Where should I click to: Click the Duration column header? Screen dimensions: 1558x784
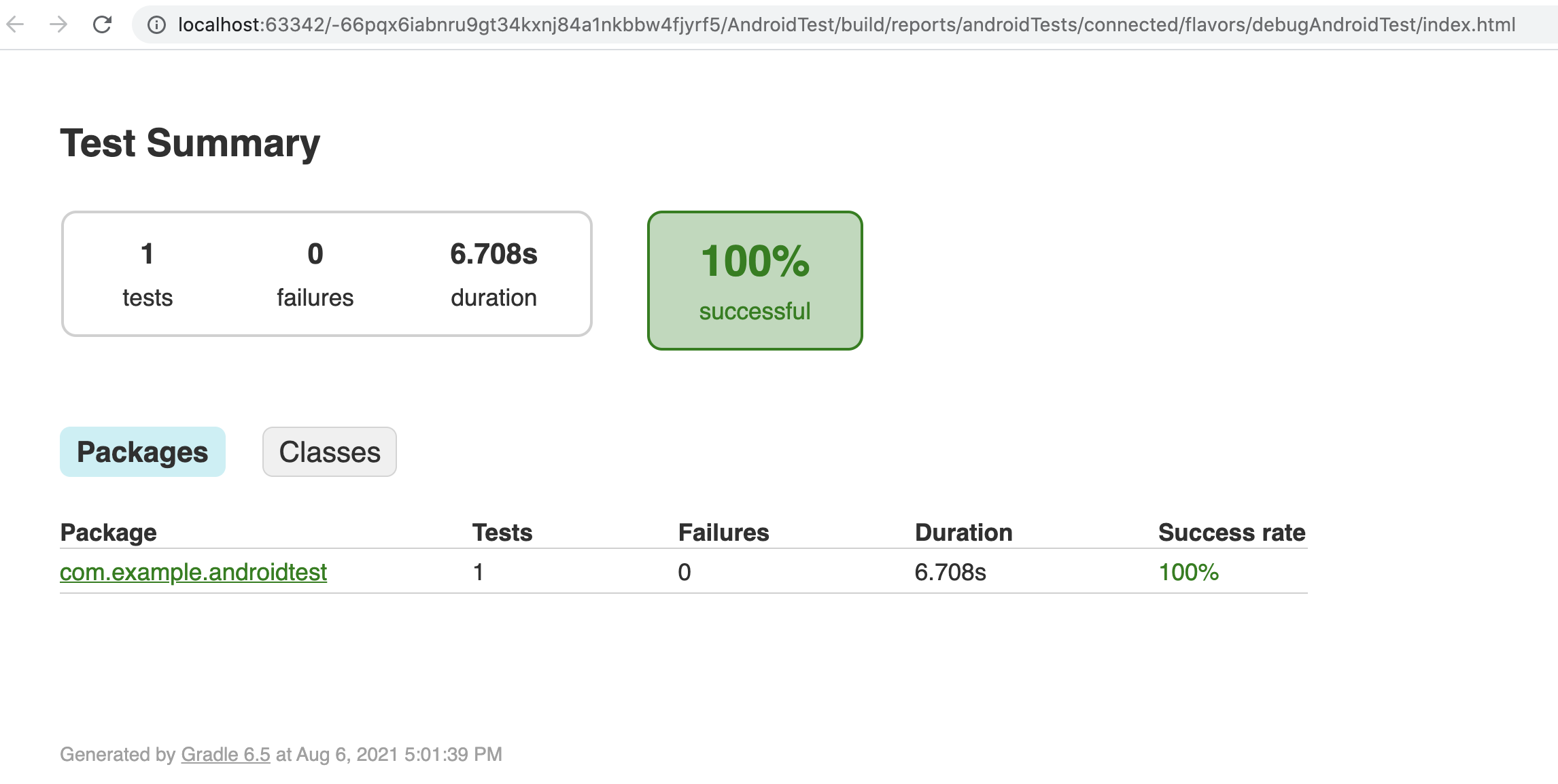963,533
